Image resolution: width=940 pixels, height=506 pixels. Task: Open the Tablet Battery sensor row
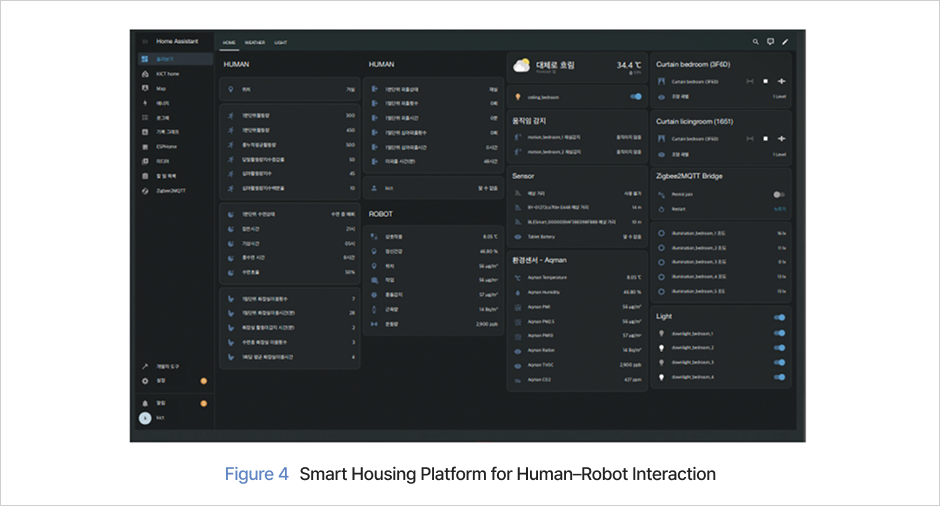tap(577, 237)
